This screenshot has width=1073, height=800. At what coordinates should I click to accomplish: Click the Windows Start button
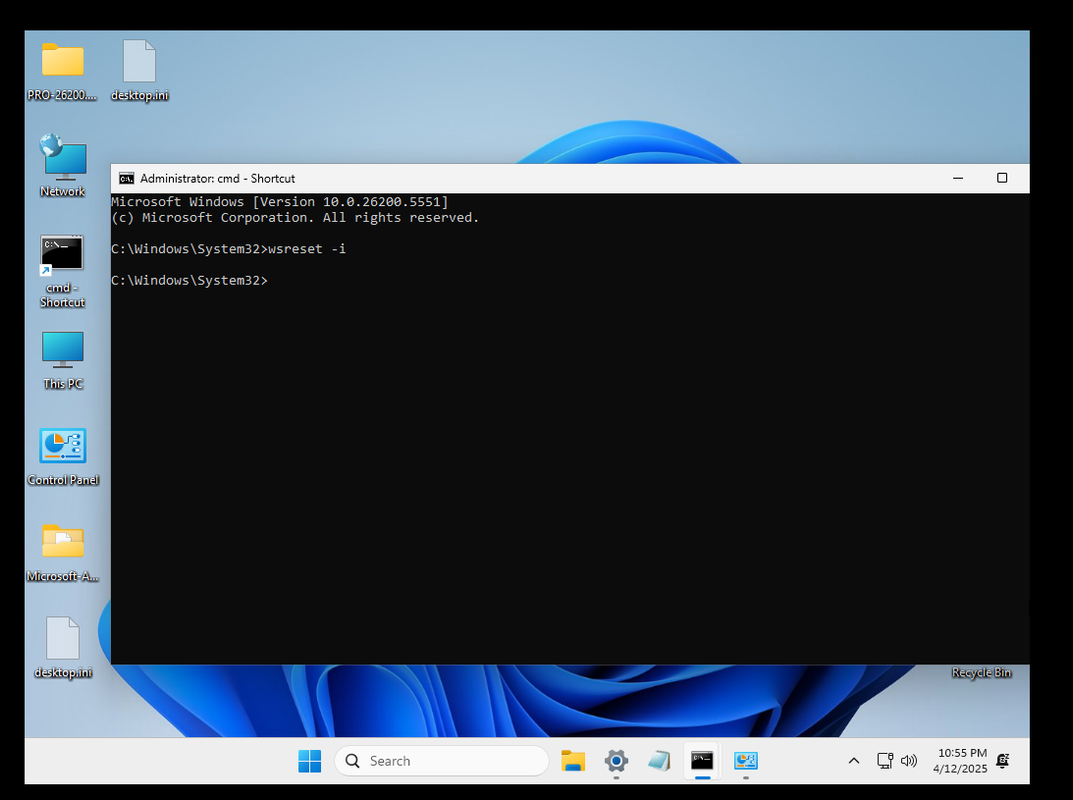tap(309, 761)
